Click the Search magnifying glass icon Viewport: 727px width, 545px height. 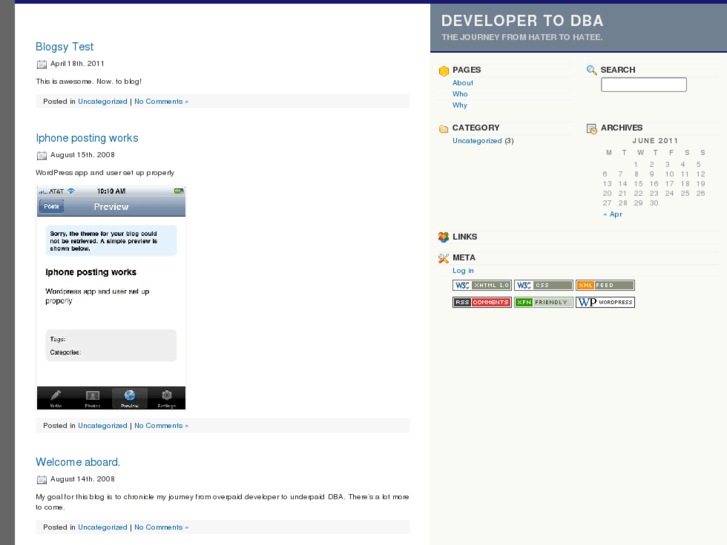[x=592, y=70]
